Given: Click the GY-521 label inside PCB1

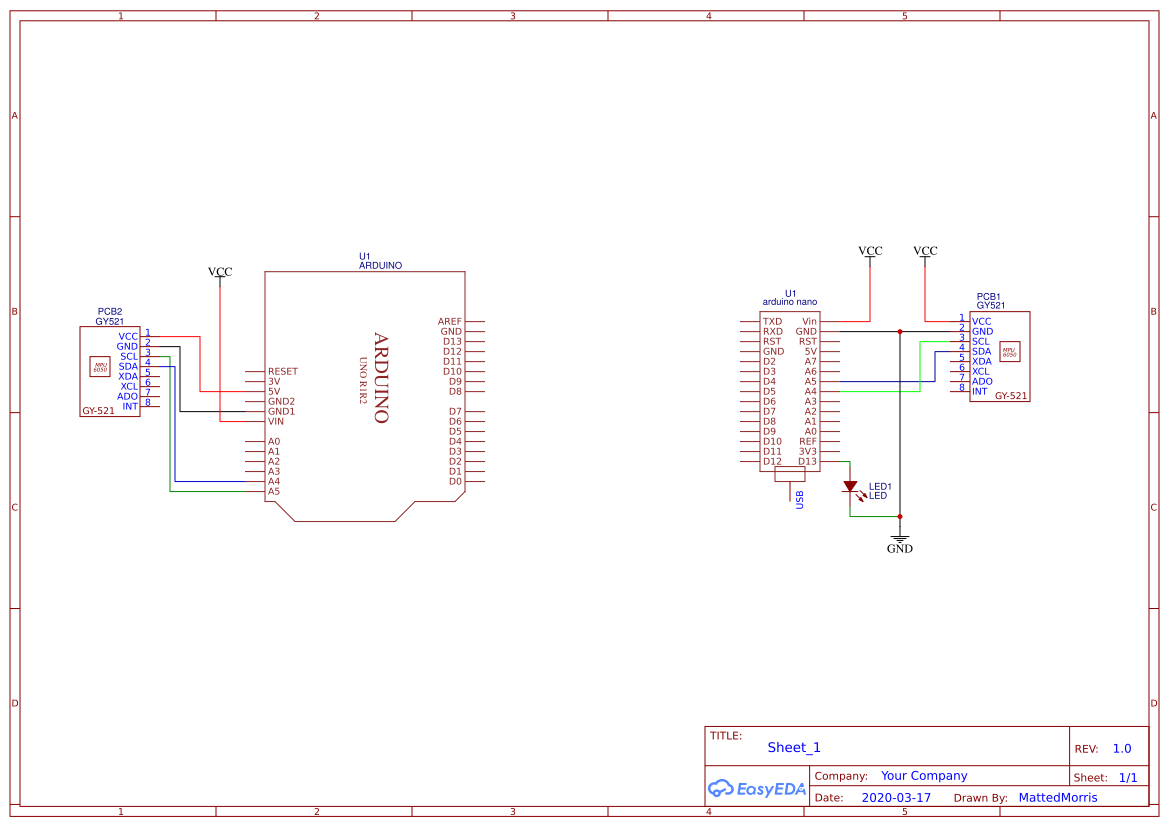Looking at the screenshot, I should pyautogui.click(x=1011, y=396).
